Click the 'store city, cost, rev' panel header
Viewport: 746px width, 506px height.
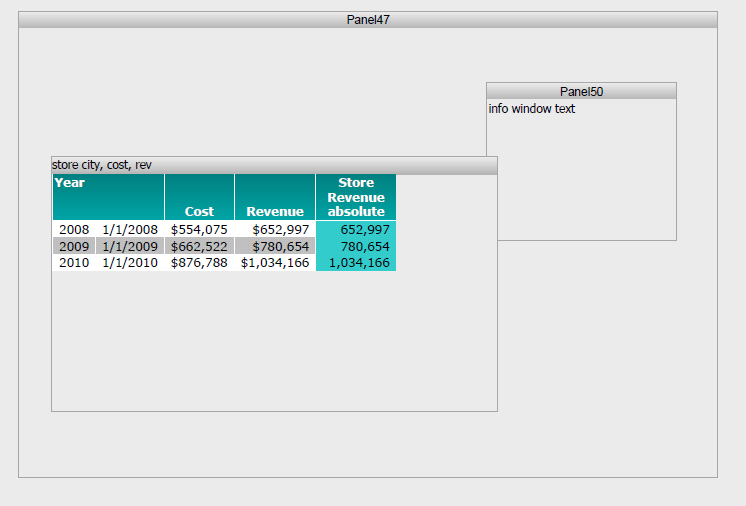click(275, 165)
